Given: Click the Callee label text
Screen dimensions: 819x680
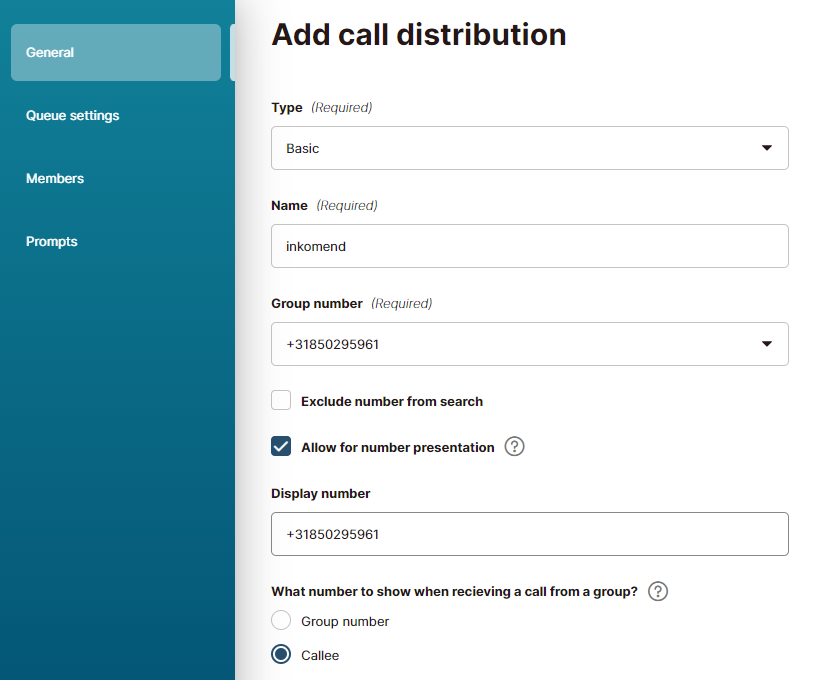Looking at the screenshot, I should (x=320, y=655).
